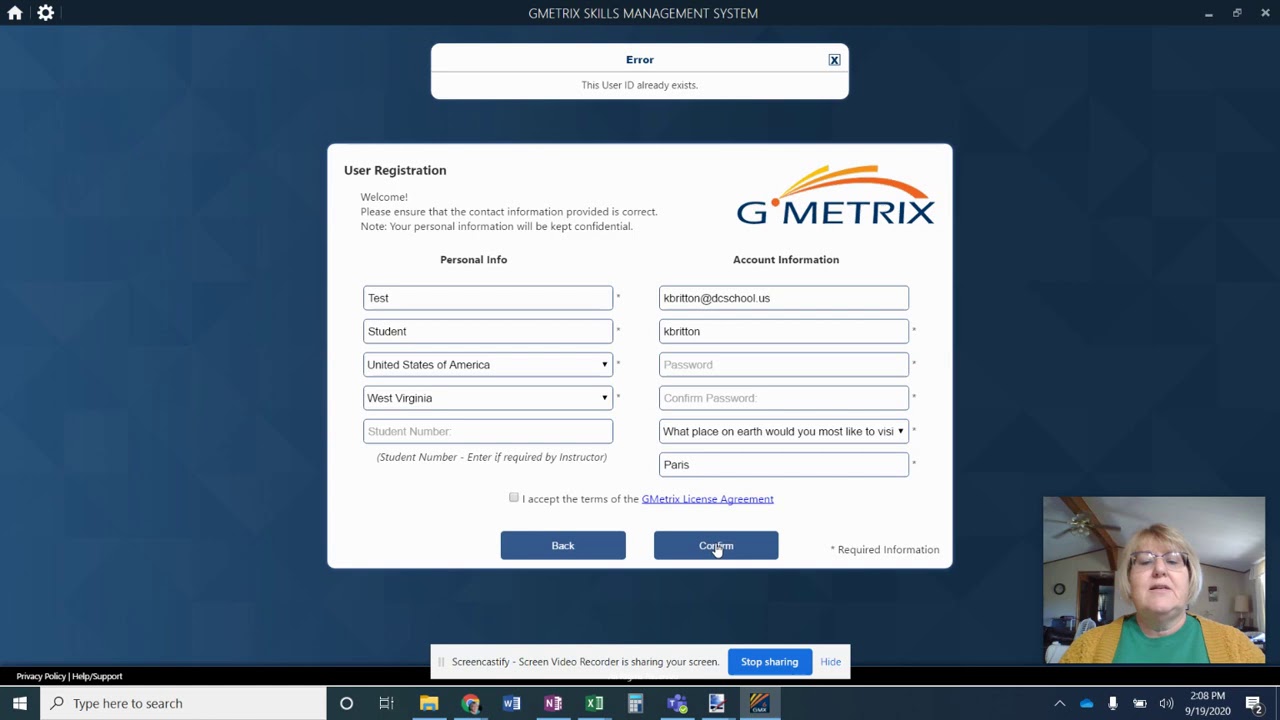Open the Privacy Policy link
Image resolution: width=1280 pixels, height=720 pixels.
click(41, 676)
